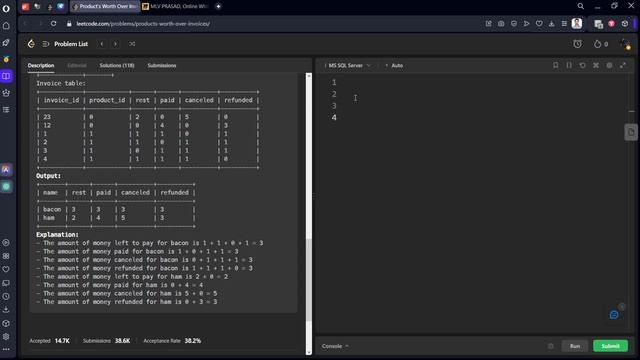Open toolbar send/flow arrow icon
This screenshot has height=360, width=640.
click(527, 24)
